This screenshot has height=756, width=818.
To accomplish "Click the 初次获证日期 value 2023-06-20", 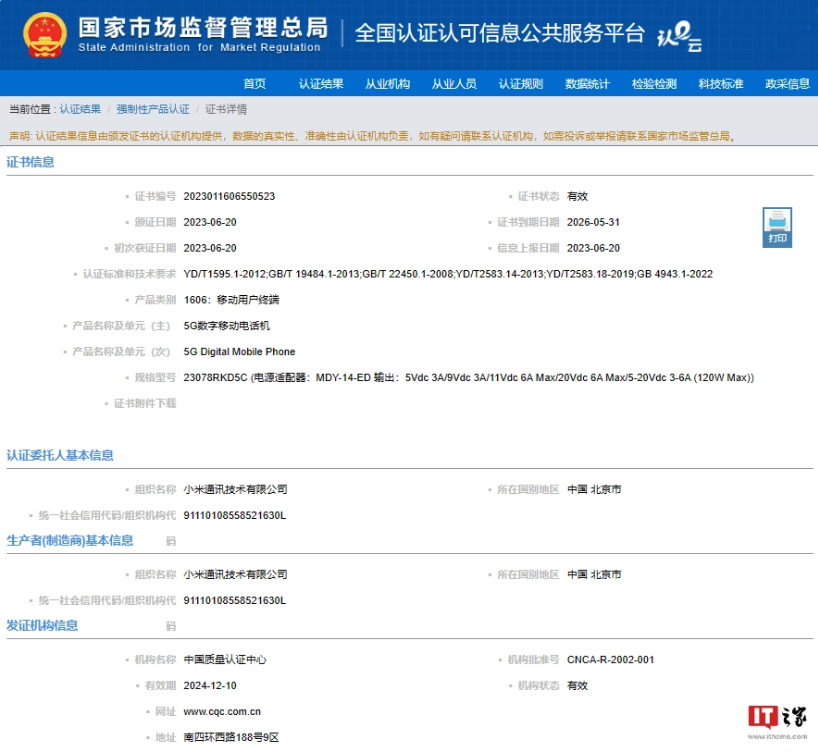I will (210, 248).
